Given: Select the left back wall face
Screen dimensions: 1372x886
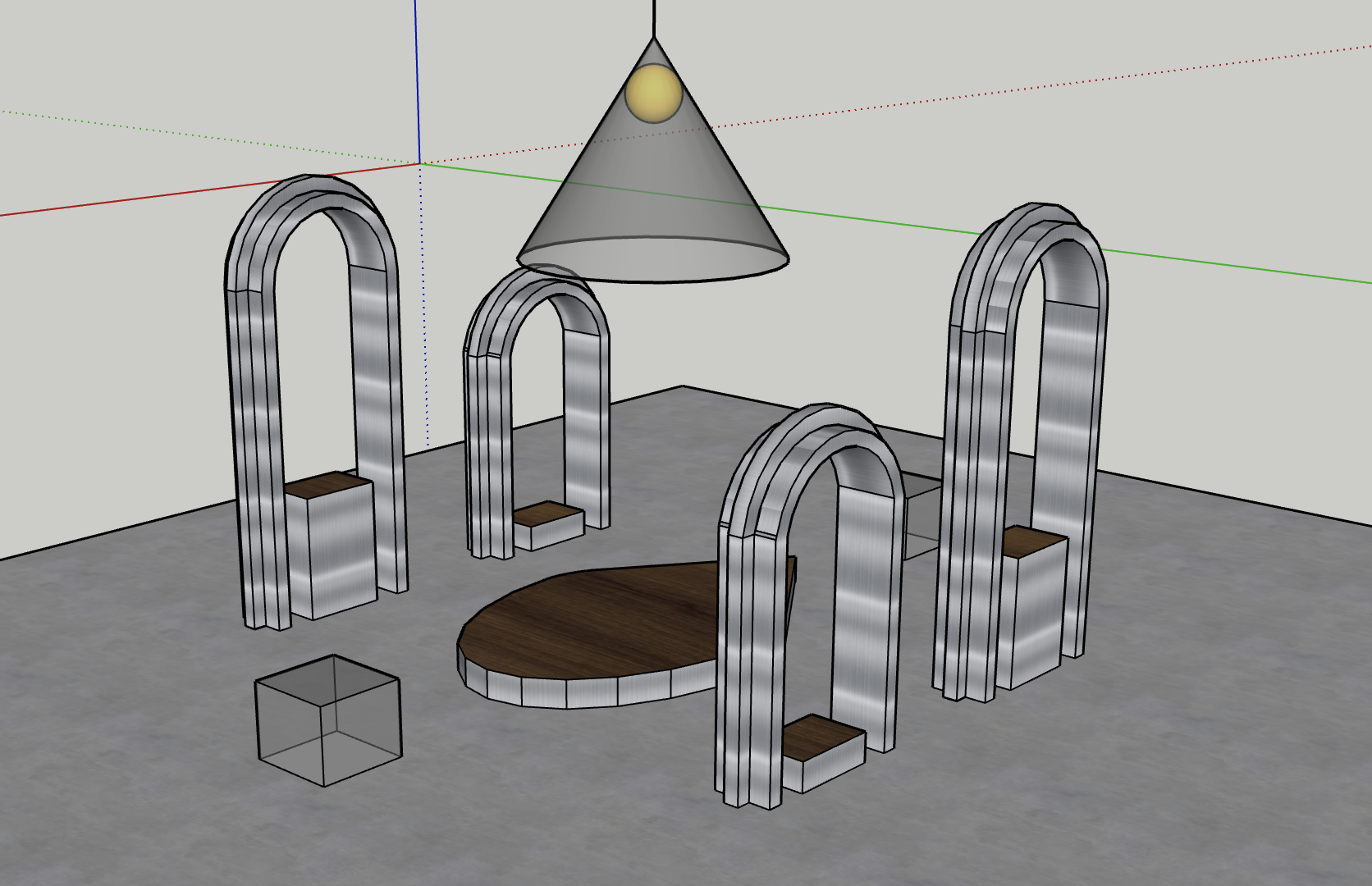Looking at the screenshot, I should (x=123, y=369).
